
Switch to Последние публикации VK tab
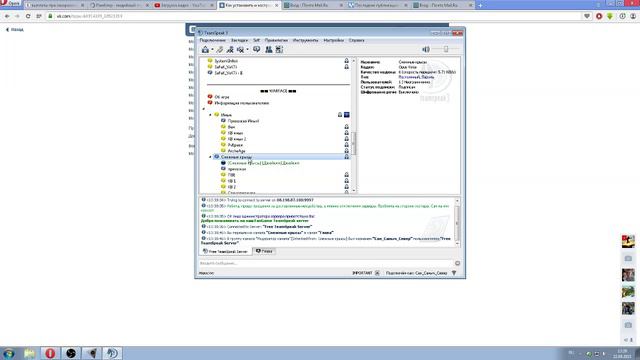pos(378,5)
